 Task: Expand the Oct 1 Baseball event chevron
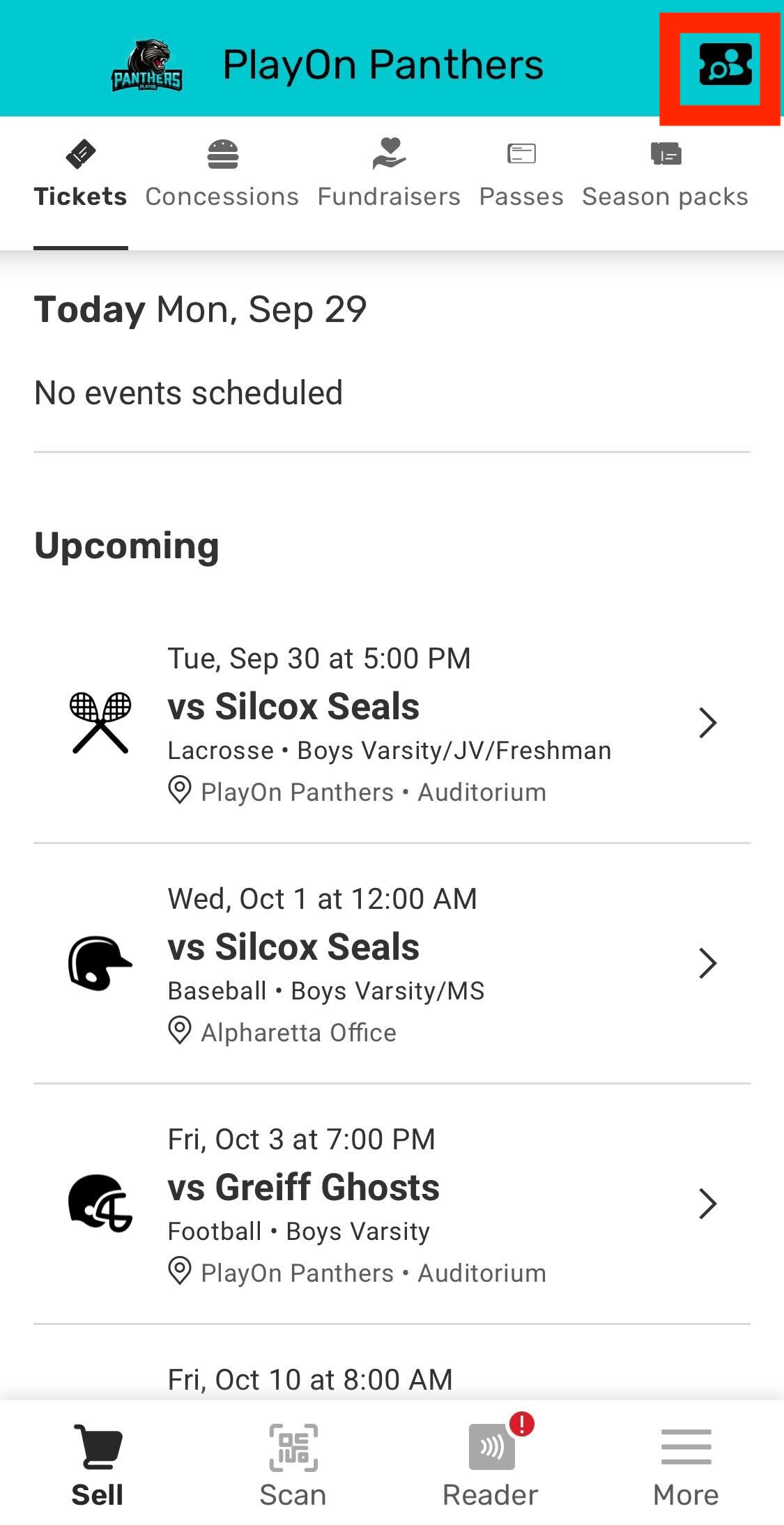point(707,963)
